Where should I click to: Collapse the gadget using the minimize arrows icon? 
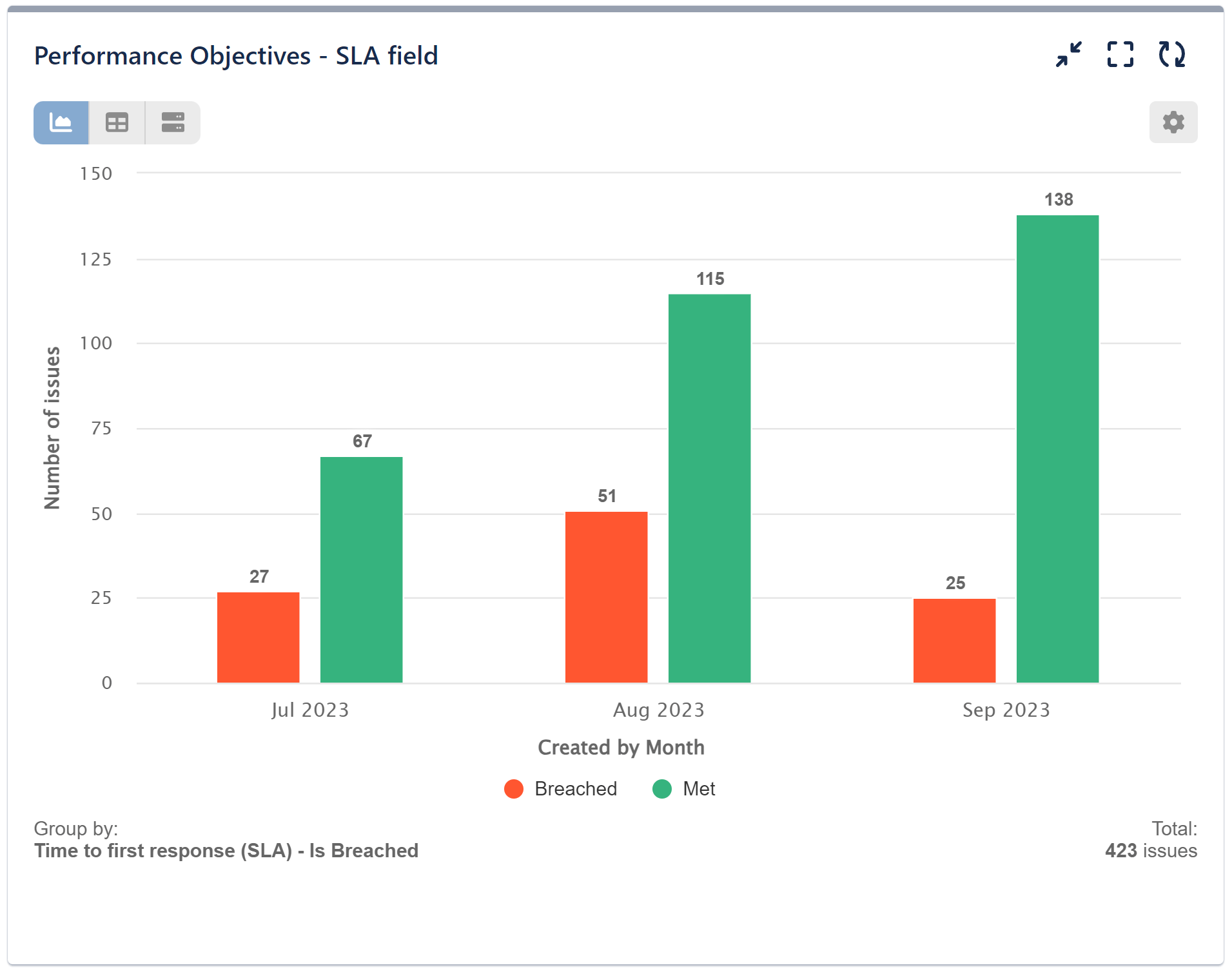pos(1068,55)
